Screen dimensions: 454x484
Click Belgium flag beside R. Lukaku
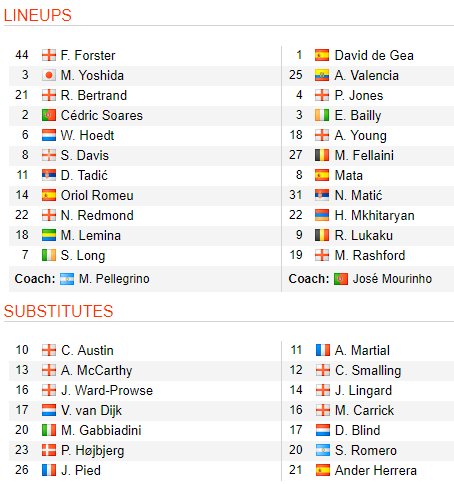322,235
